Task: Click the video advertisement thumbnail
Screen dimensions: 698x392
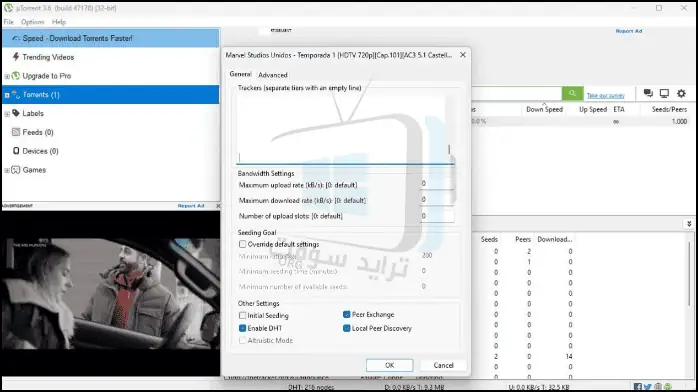Action: [x=110, y=294]
